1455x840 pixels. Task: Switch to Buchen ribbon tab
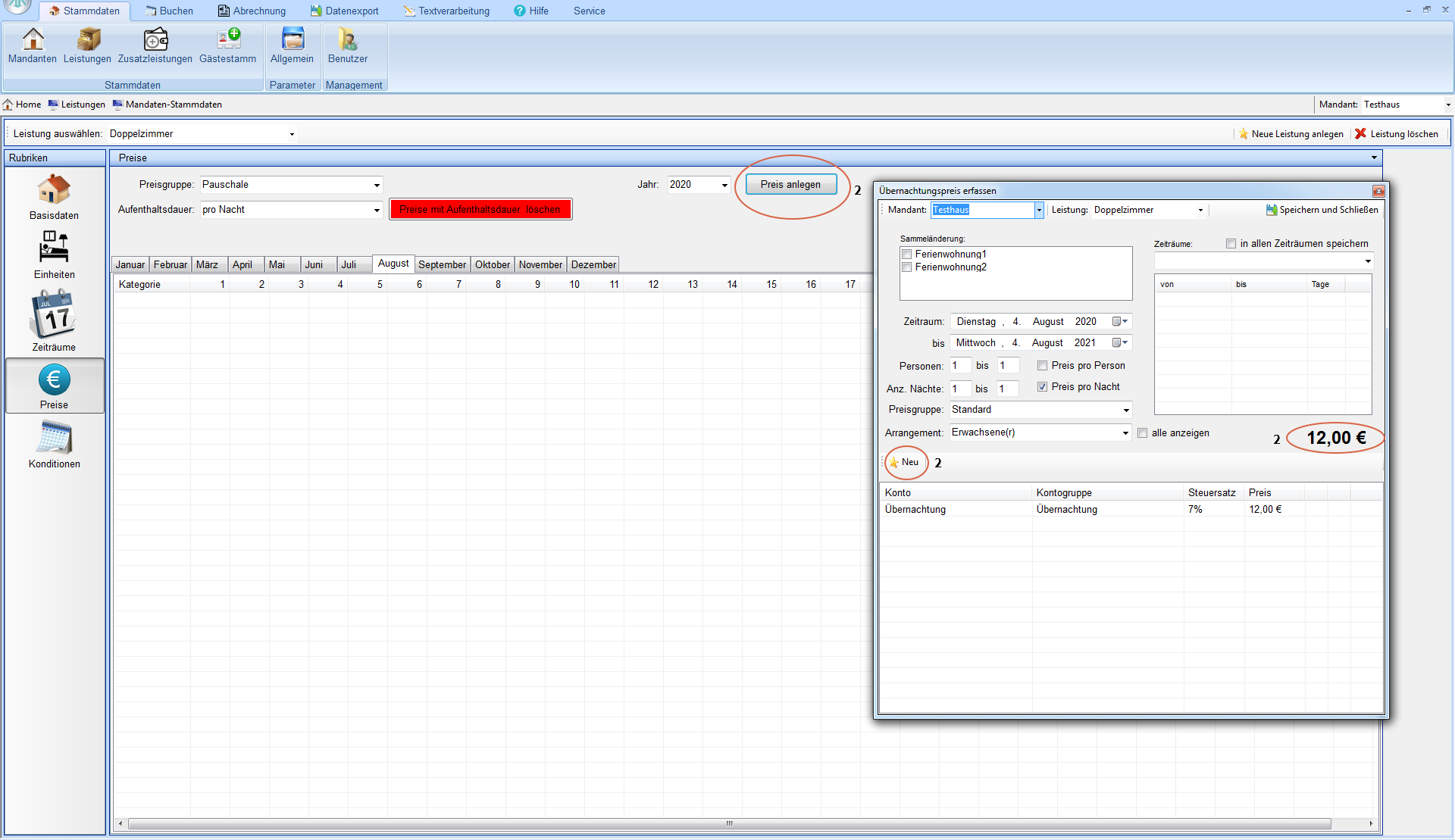[169, 11]
